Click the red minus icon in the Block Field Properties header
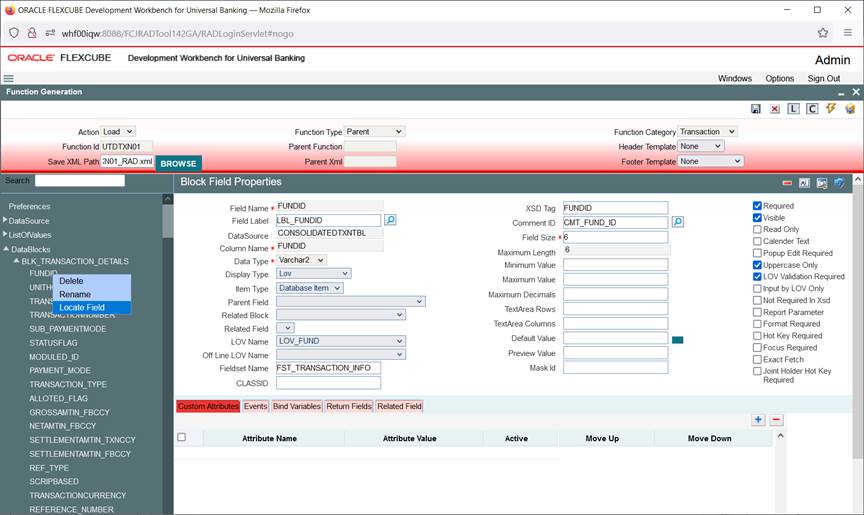The width and height of the screenshot is (864, 515). (x=787, y=183)
